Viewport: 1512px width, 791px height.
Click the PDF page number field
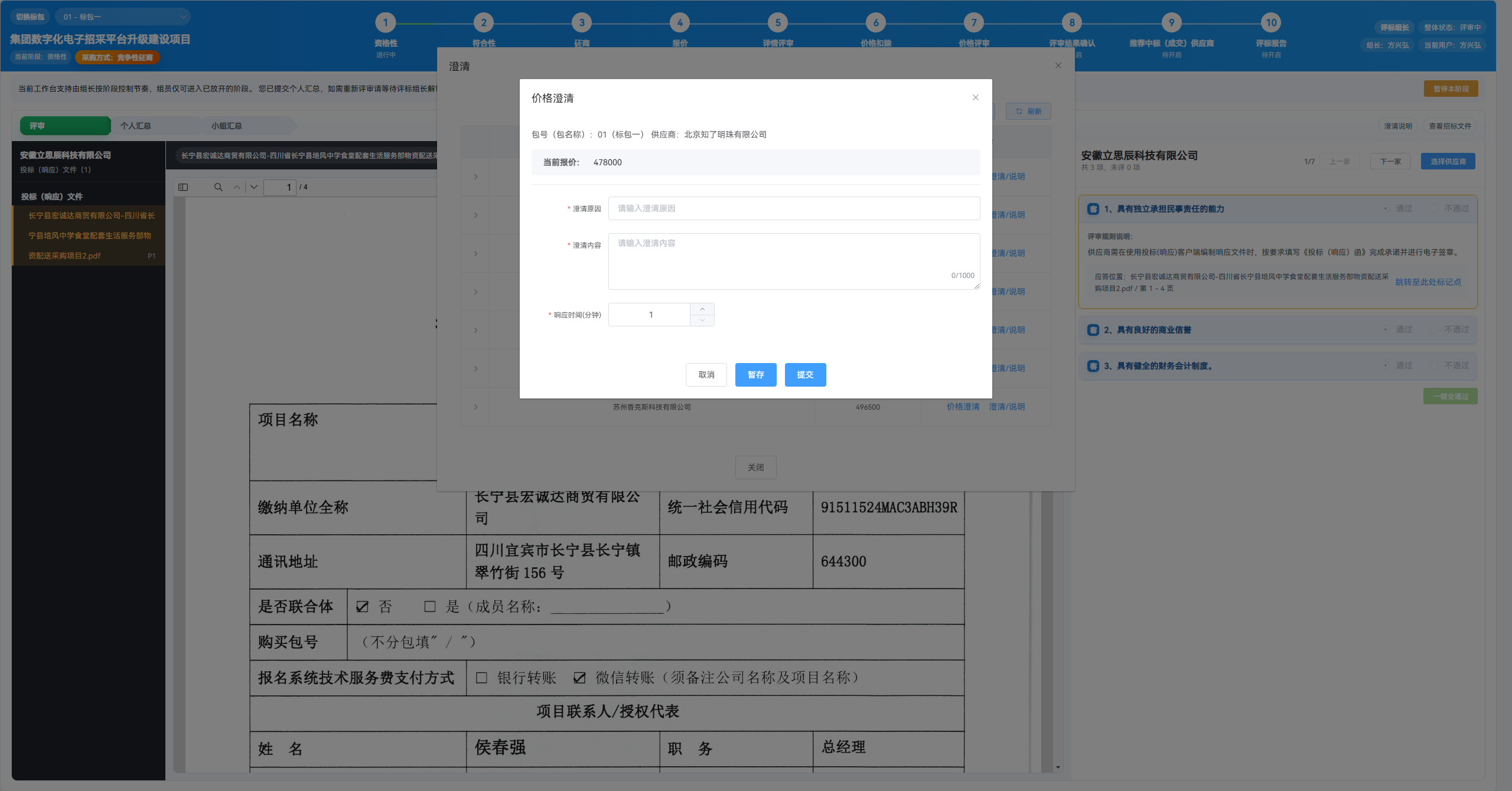pyautogui.click(x=280, y=187)
